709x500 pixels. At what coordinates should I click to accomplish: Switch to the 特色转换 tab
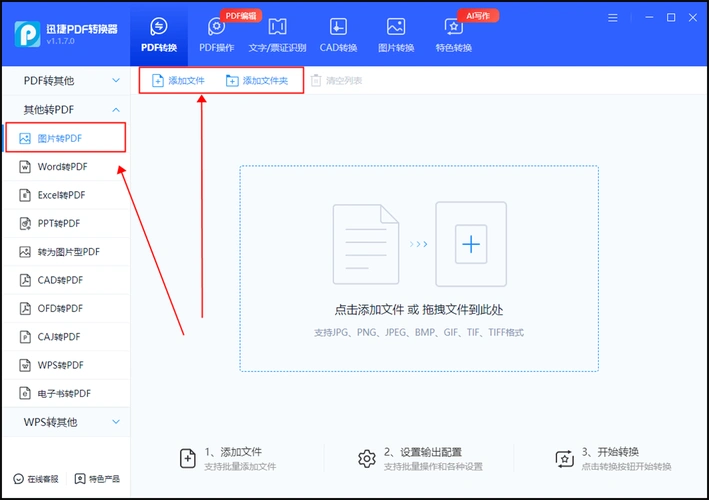454,35
